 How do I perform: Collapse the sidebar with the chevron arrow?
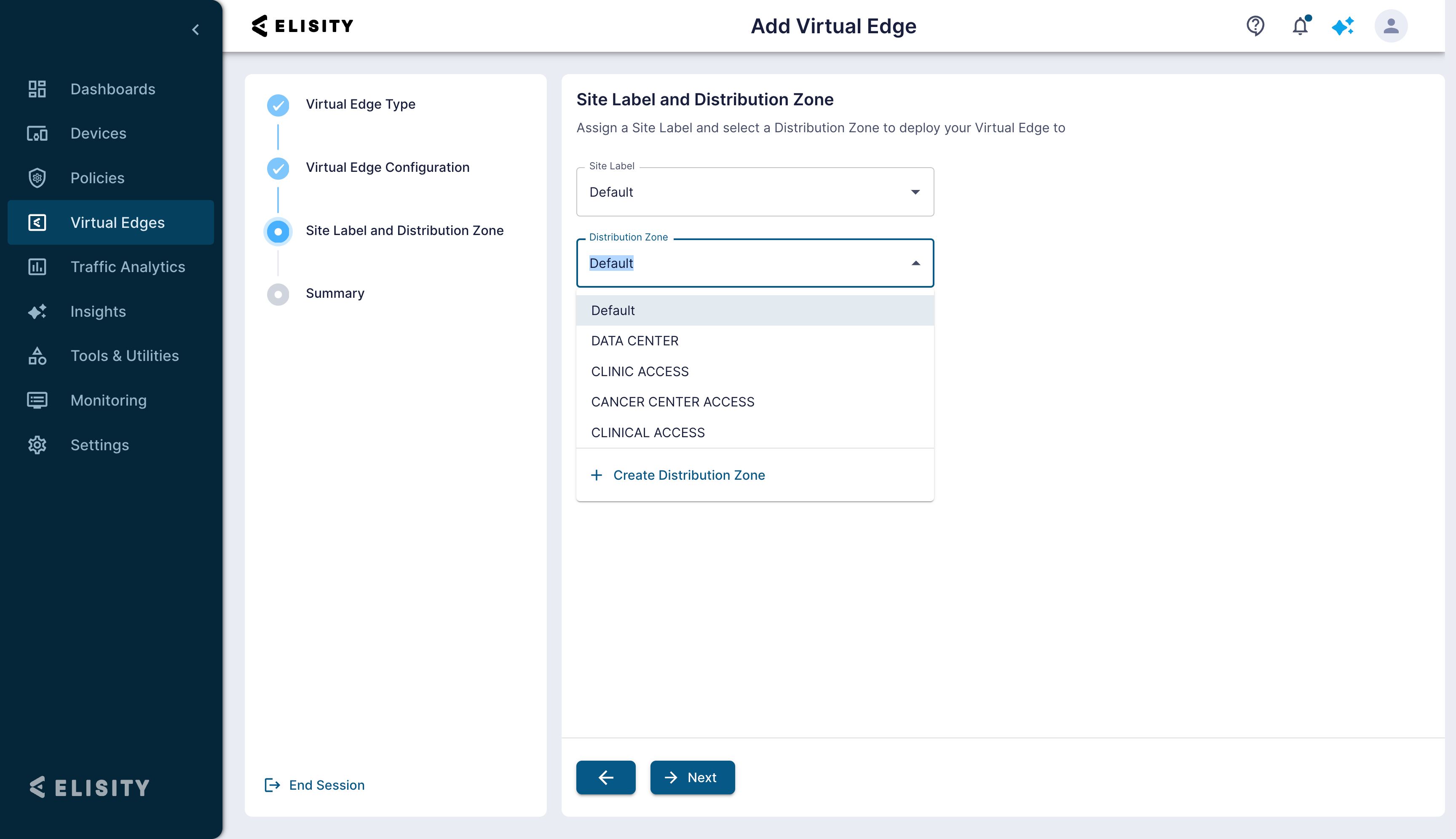click(x=195, y=29)
